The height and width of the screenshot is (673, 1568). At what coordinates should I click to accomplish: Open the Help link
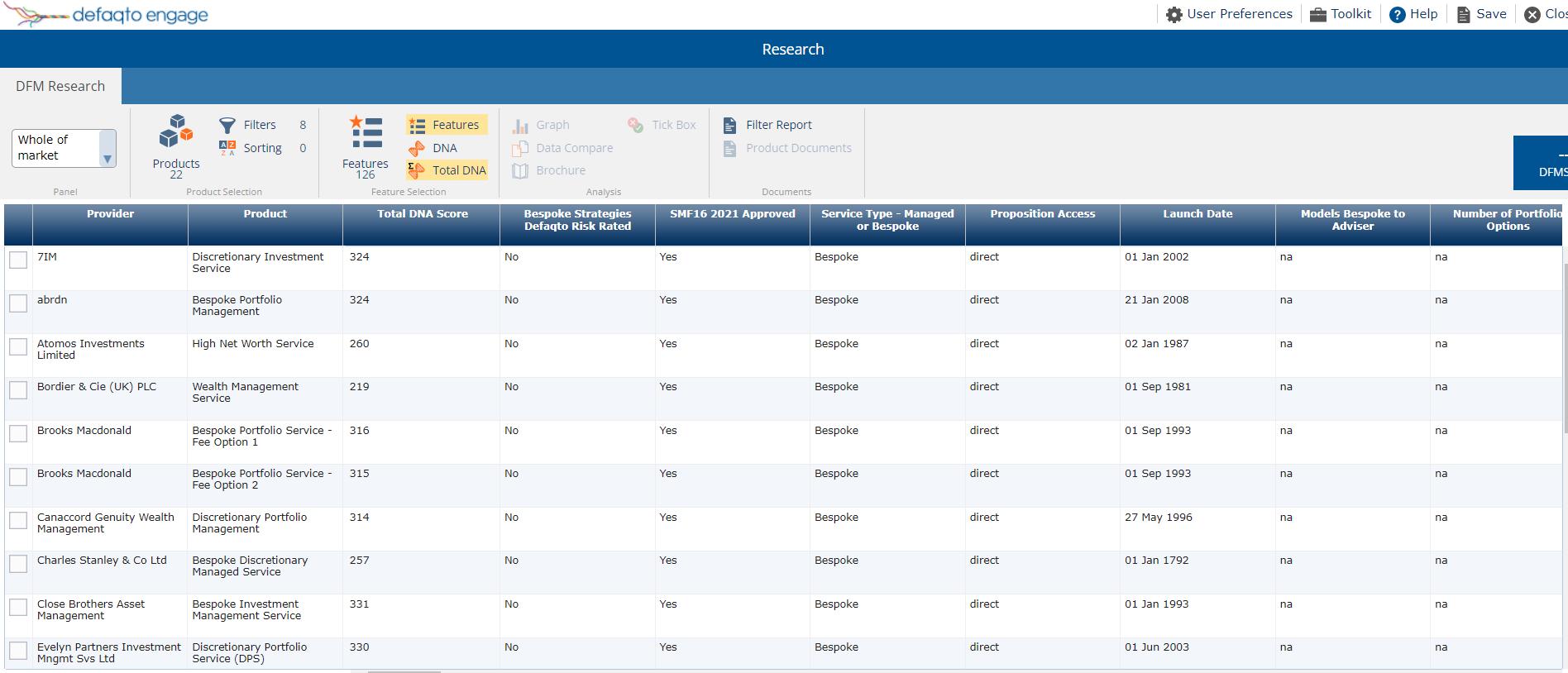pyautogui.click(x=1424, y=14)
